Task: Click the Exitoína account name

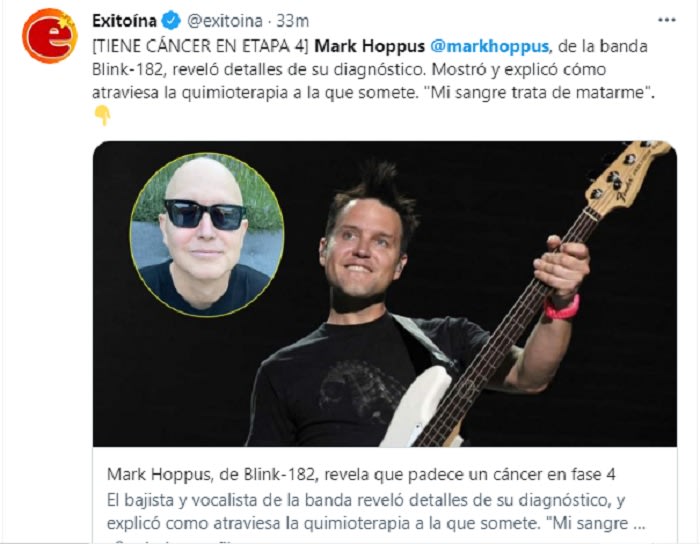Action: click(124, 21)
